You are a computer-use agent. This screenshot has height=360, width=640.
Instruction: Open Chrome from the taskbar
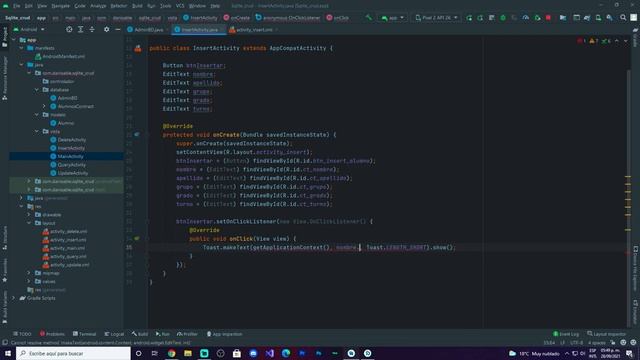point(171,353)
